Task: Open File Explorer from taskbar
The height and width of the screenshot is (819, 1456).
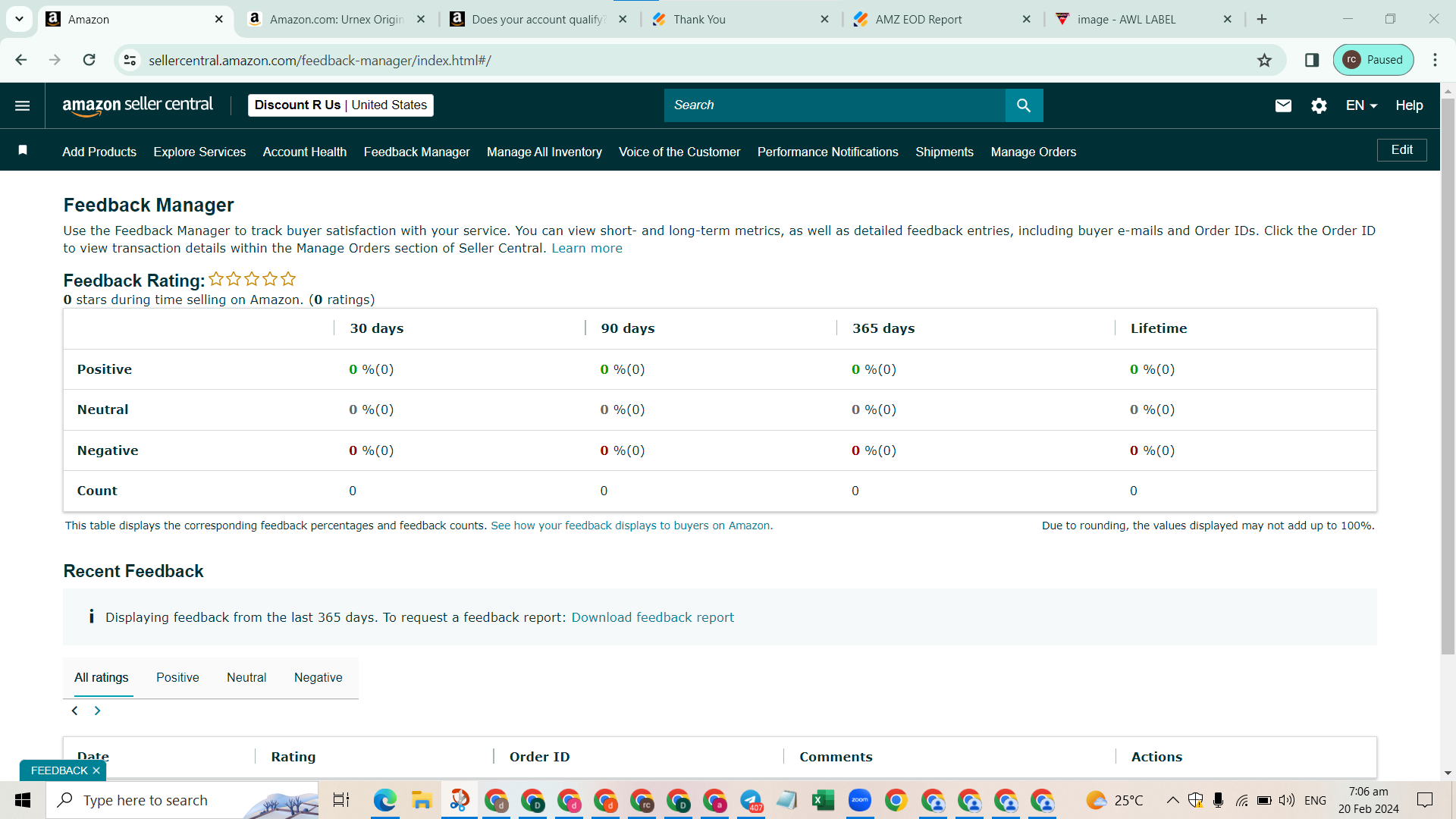Action: (421, 800)
